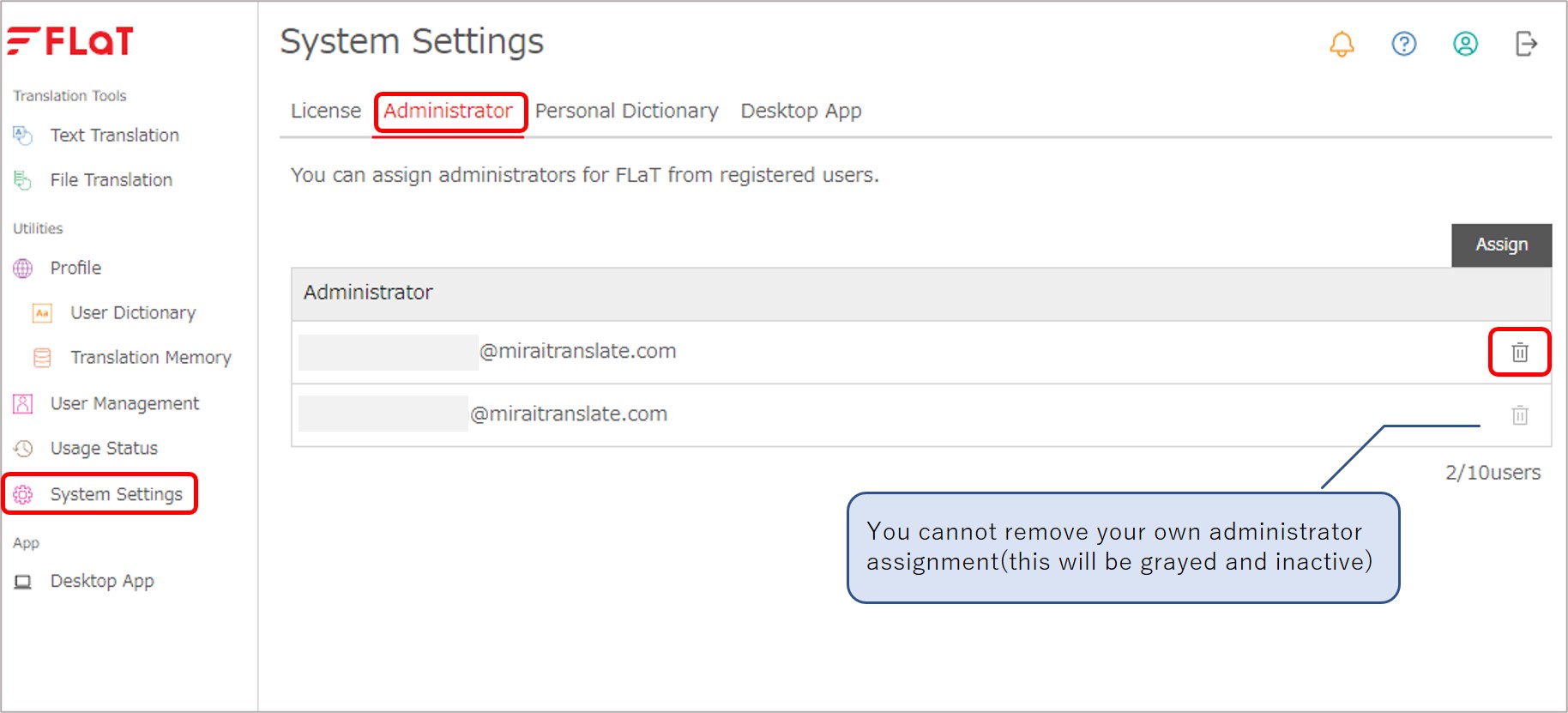
Task: Click the grayed trash icon on second administrator
Action: click(x=1520, y=415)
